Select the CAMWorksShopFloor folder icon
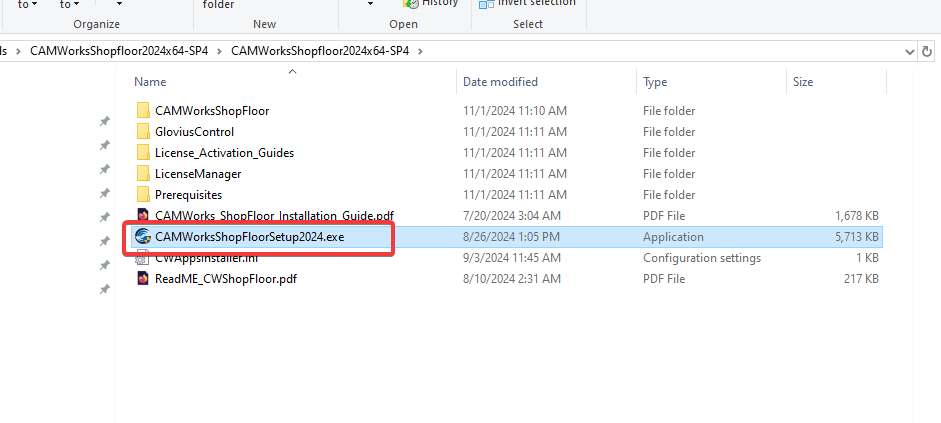 [143, 110]
